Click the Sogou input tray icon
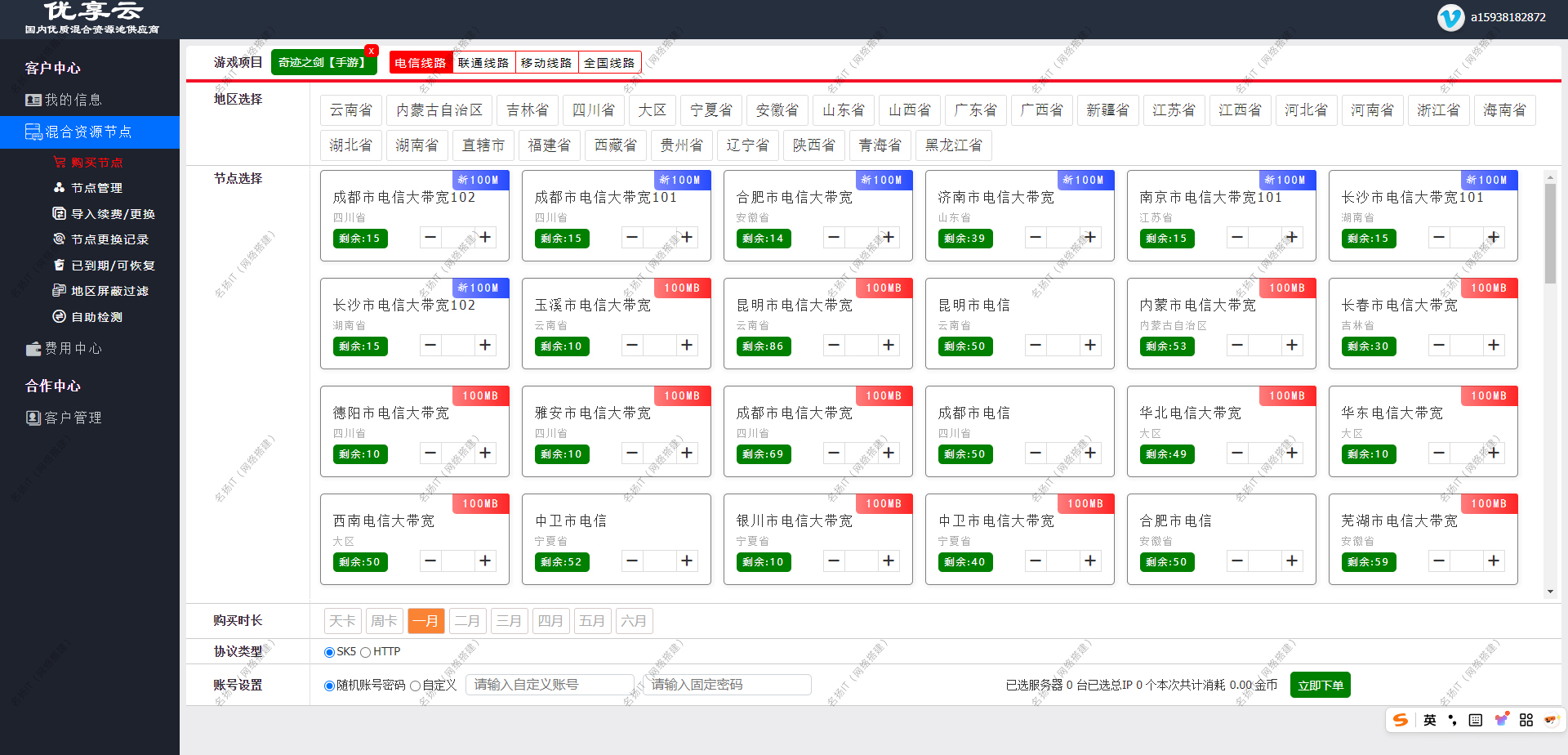This screenshot has width=1568, height=755. pos(1400,720)
